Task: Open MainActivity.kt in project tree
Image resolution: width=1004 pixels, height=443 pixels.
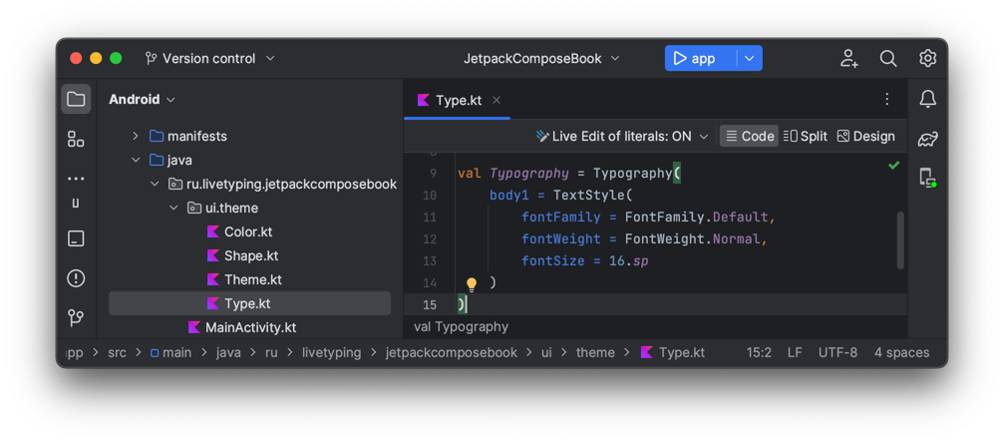Action: [x=250, y=327]
